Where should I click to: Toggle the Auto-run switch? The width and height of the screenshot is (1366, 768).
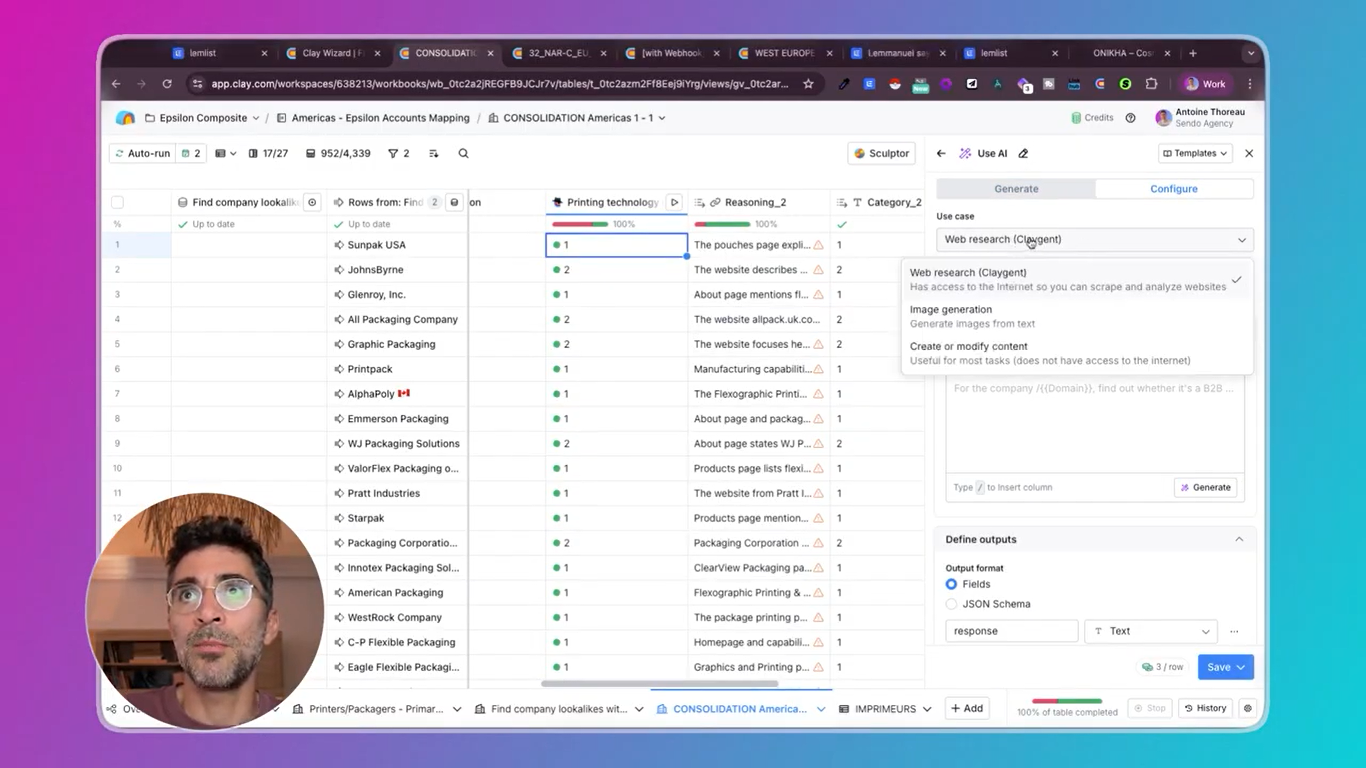click(x=143, y=153)
